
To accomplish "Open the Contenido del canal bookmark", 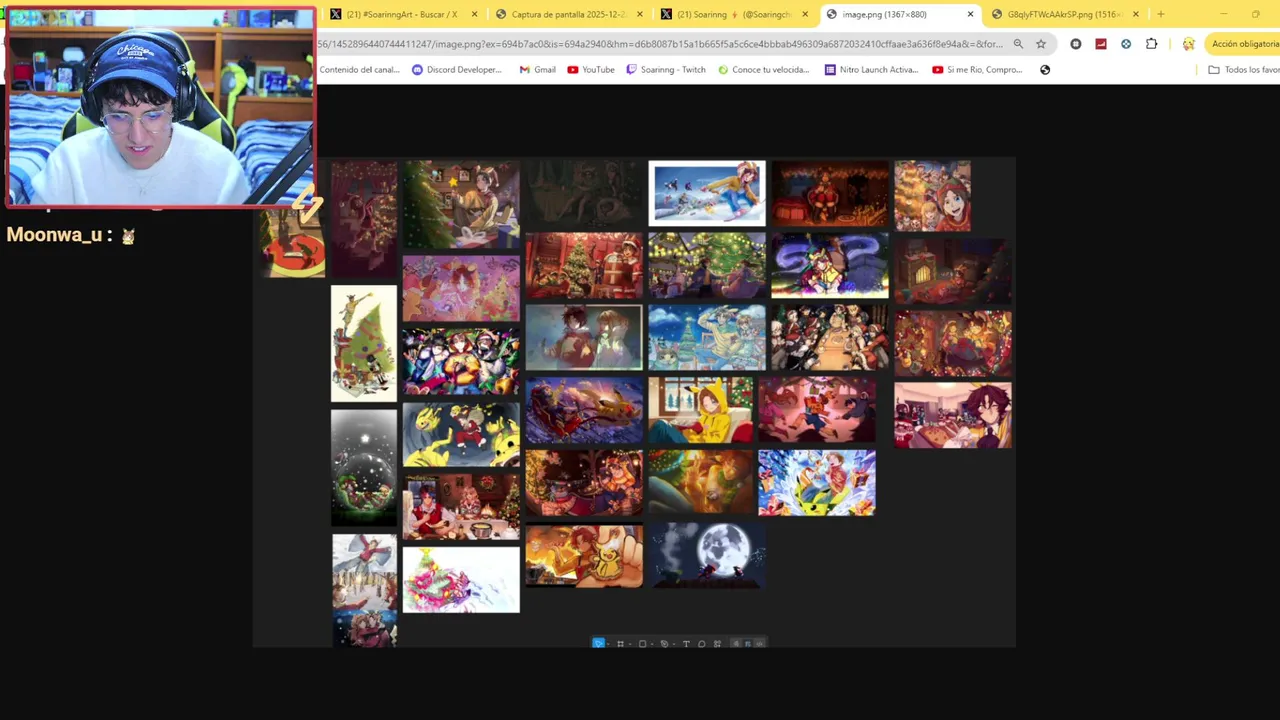I will (359, 70).
